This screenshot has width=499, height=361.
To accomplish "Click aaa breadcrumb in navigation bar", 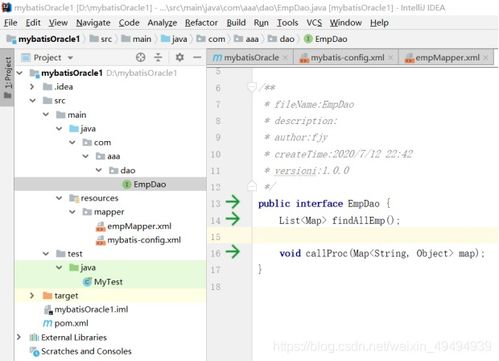I will coord(246,39).
